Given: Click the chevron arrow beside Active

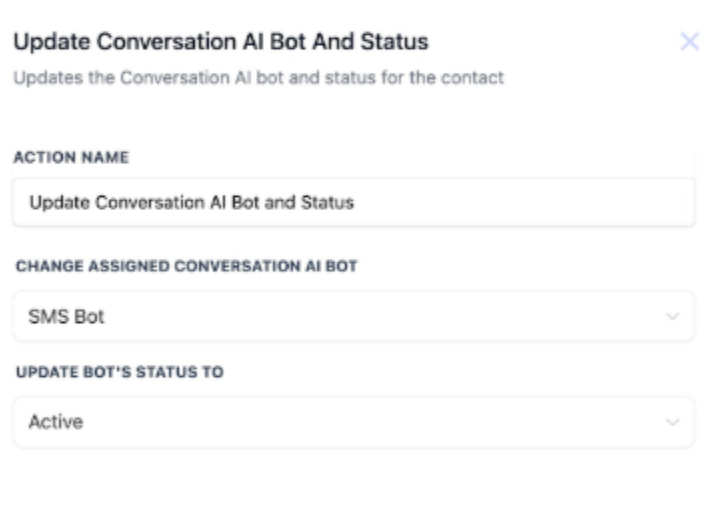Looking at the screenshot, I should (x=672, y=422).
